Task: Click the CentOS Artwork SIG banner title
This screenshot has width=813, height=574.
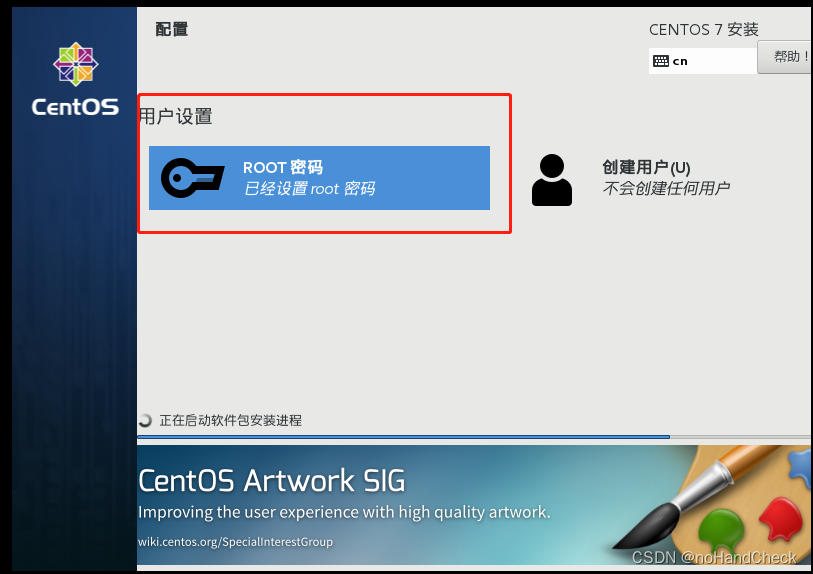Action: (272, 481)
